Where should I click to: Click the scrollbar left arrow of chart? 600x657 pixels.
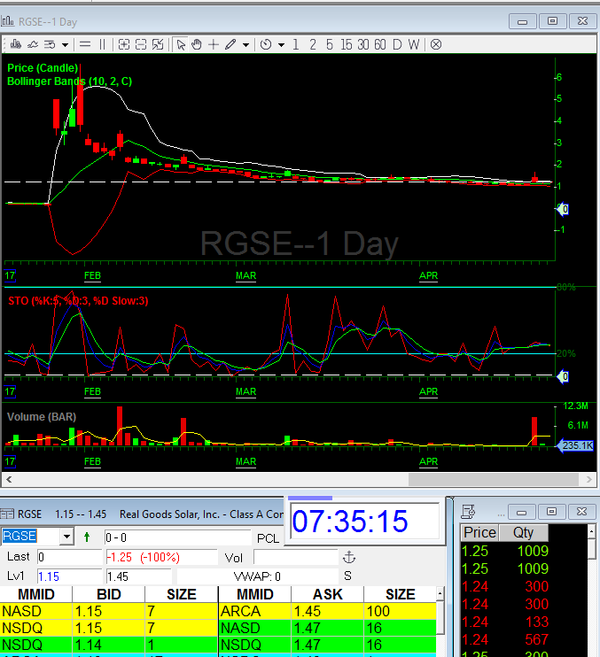tap(9, 479)
